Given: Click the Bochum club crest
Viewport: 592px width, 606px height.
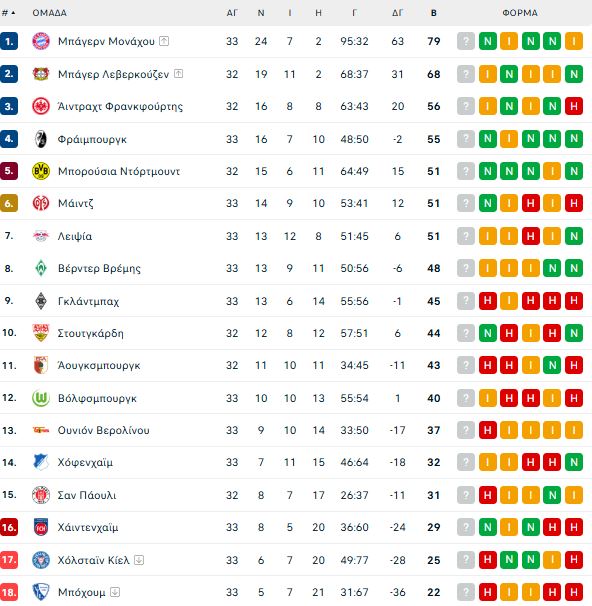Looking at the screenshot, I should (x=41, y=592).
